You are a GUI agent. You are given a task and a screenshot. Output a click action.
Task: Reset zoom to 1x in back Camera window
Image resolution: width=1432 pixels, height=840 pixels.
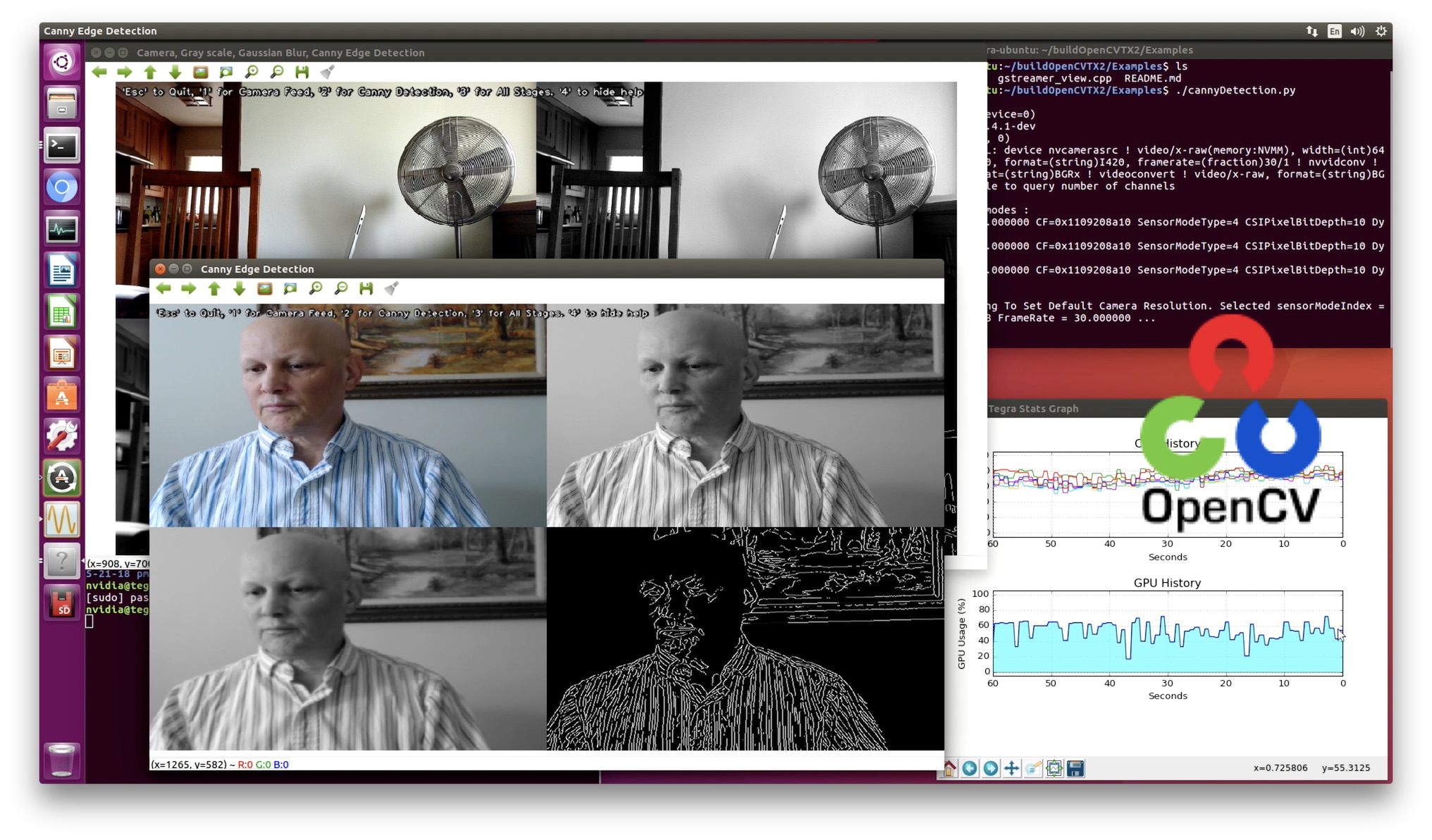tap(201, 72)
